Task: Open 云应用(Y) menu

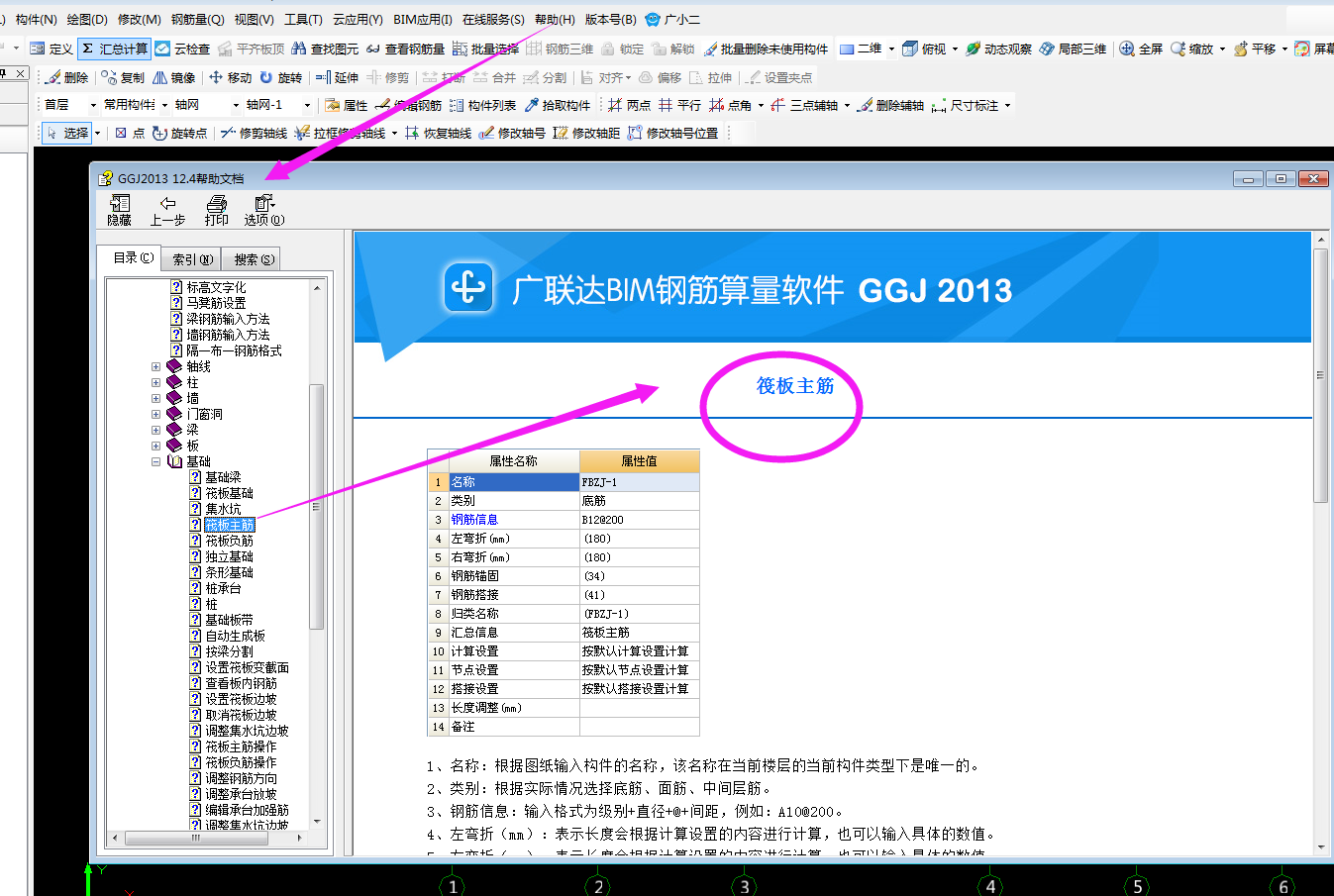Action: (x=358, y=20)
